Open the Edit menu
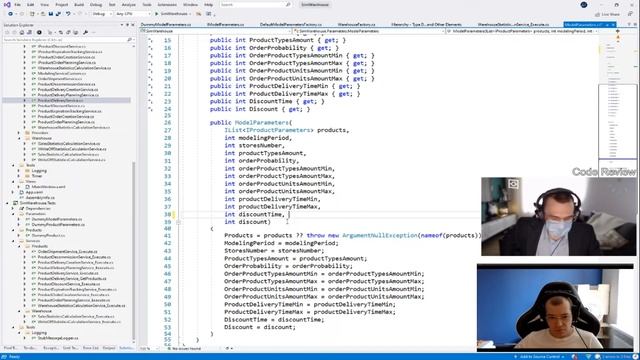 tap(31, 4)
